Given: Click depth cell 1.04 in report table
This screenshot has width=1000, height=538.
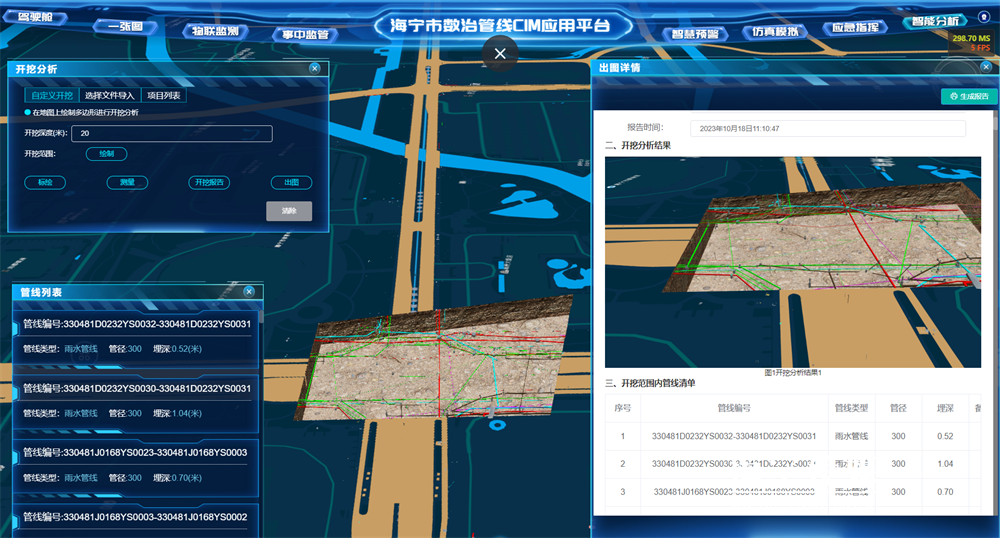Looking at the screenshot, I should (x=945, y=463).
